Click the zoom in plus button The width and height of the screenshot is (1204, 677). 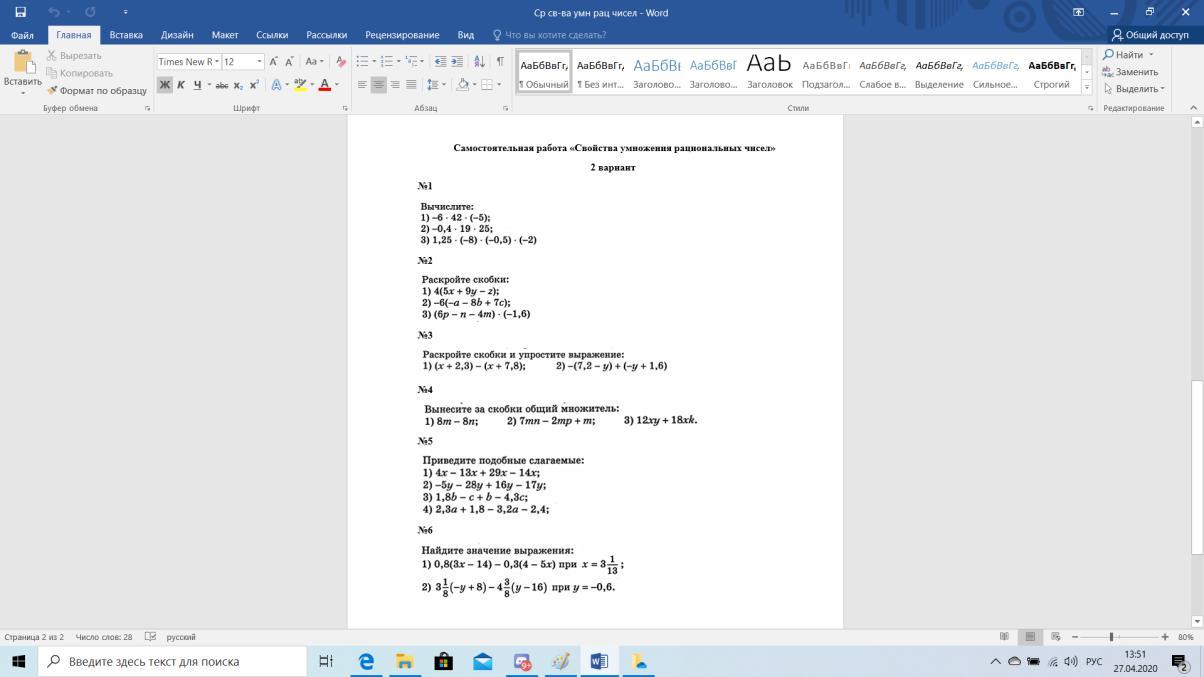click(1165, 637)
